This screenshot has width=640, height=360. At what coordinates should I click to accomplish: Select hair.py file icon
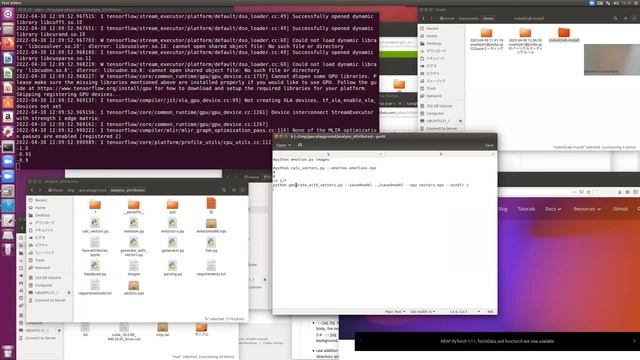coord(211,242)
